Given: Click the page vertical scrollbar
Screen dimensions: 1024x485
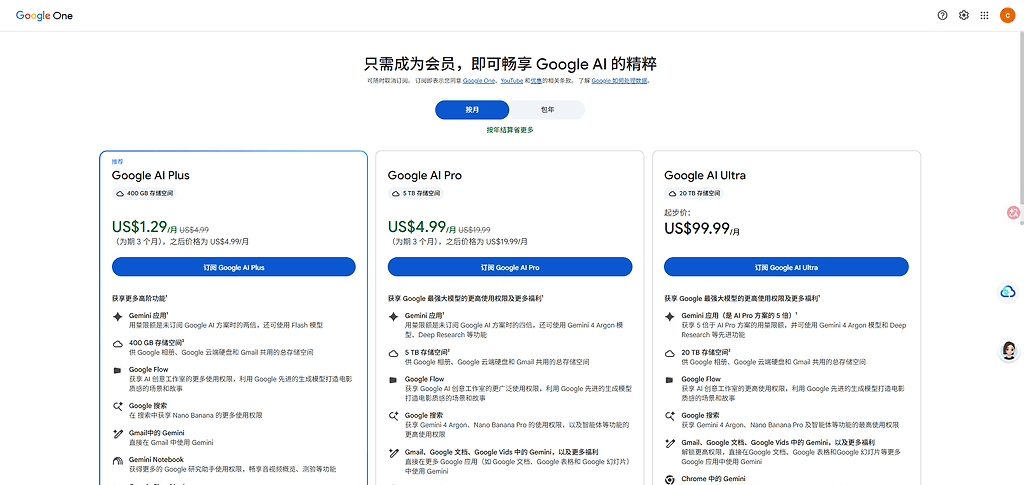Looking at the screenshot, I should (x=1020, y=131).
